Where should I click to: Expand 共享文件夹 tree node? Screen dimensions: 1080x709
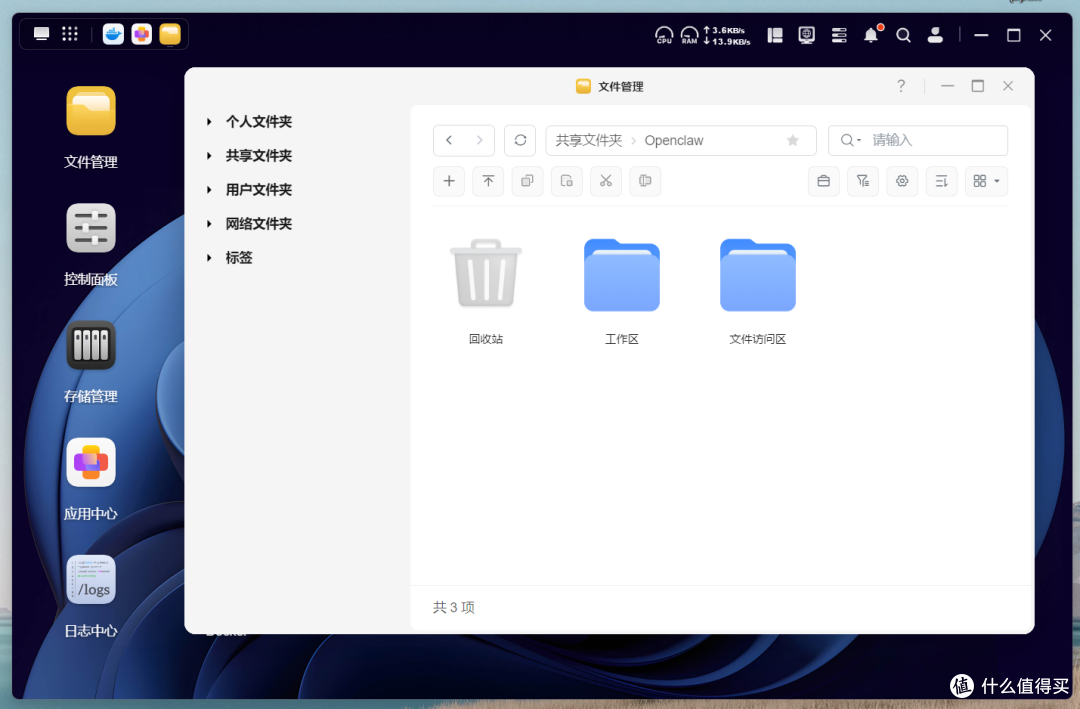209,156
